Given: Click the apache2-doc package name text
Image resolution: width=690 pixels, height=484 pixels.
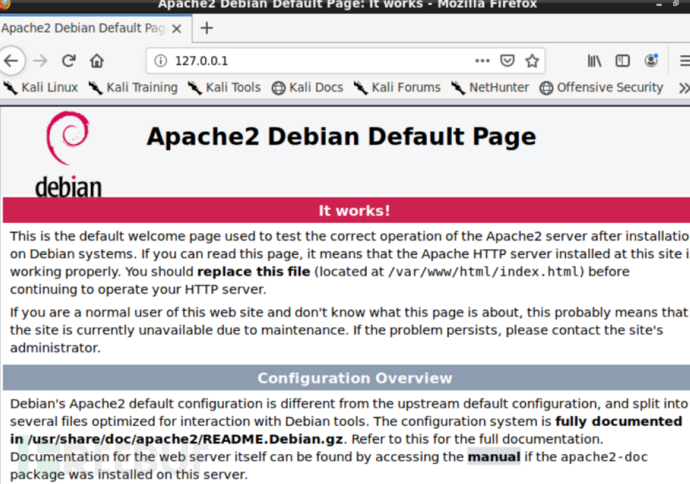Looking at the screenshot, I should pos(604,457).
